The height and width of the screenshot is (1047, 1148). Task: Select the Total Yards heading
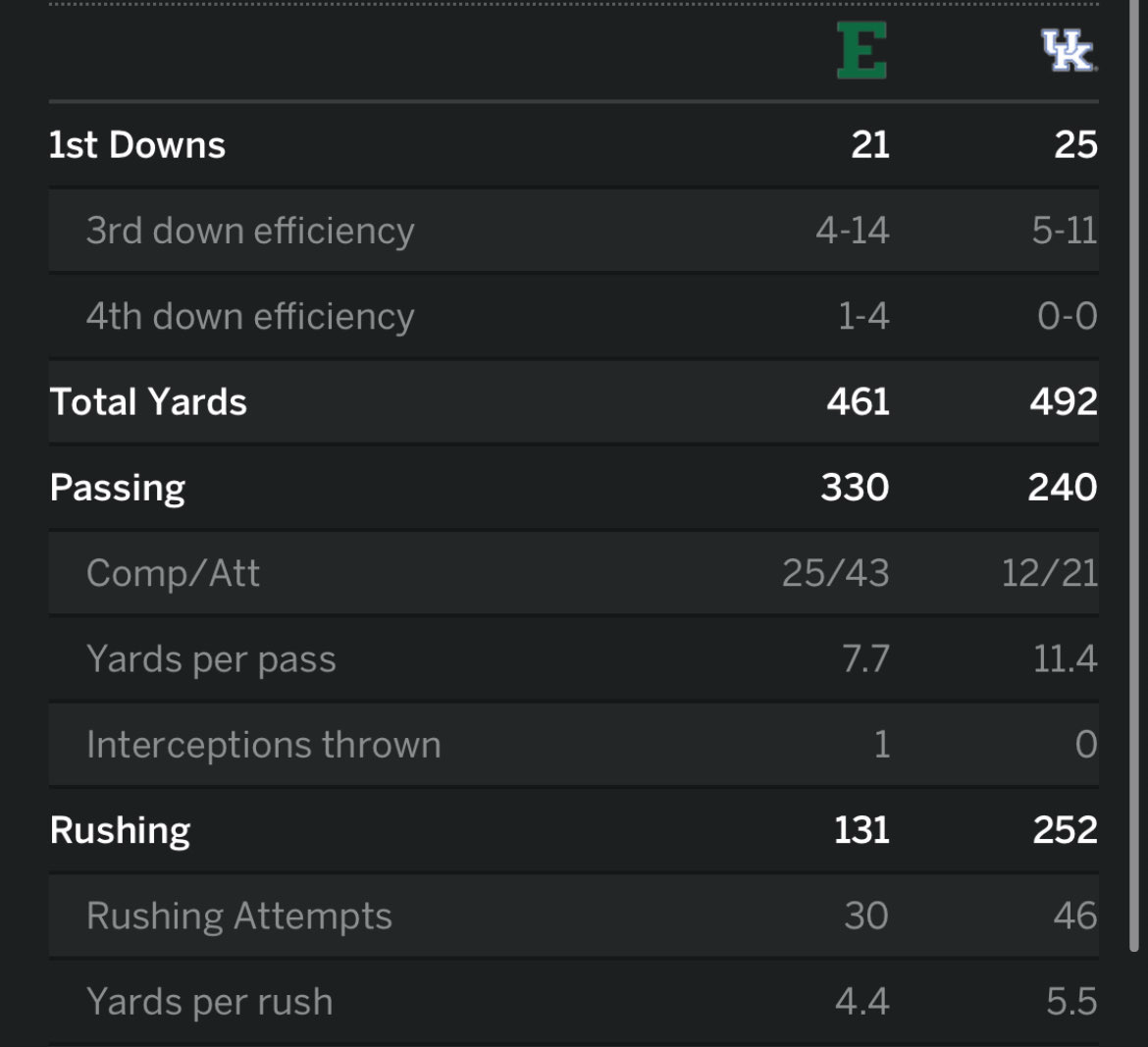pos(148,401)
